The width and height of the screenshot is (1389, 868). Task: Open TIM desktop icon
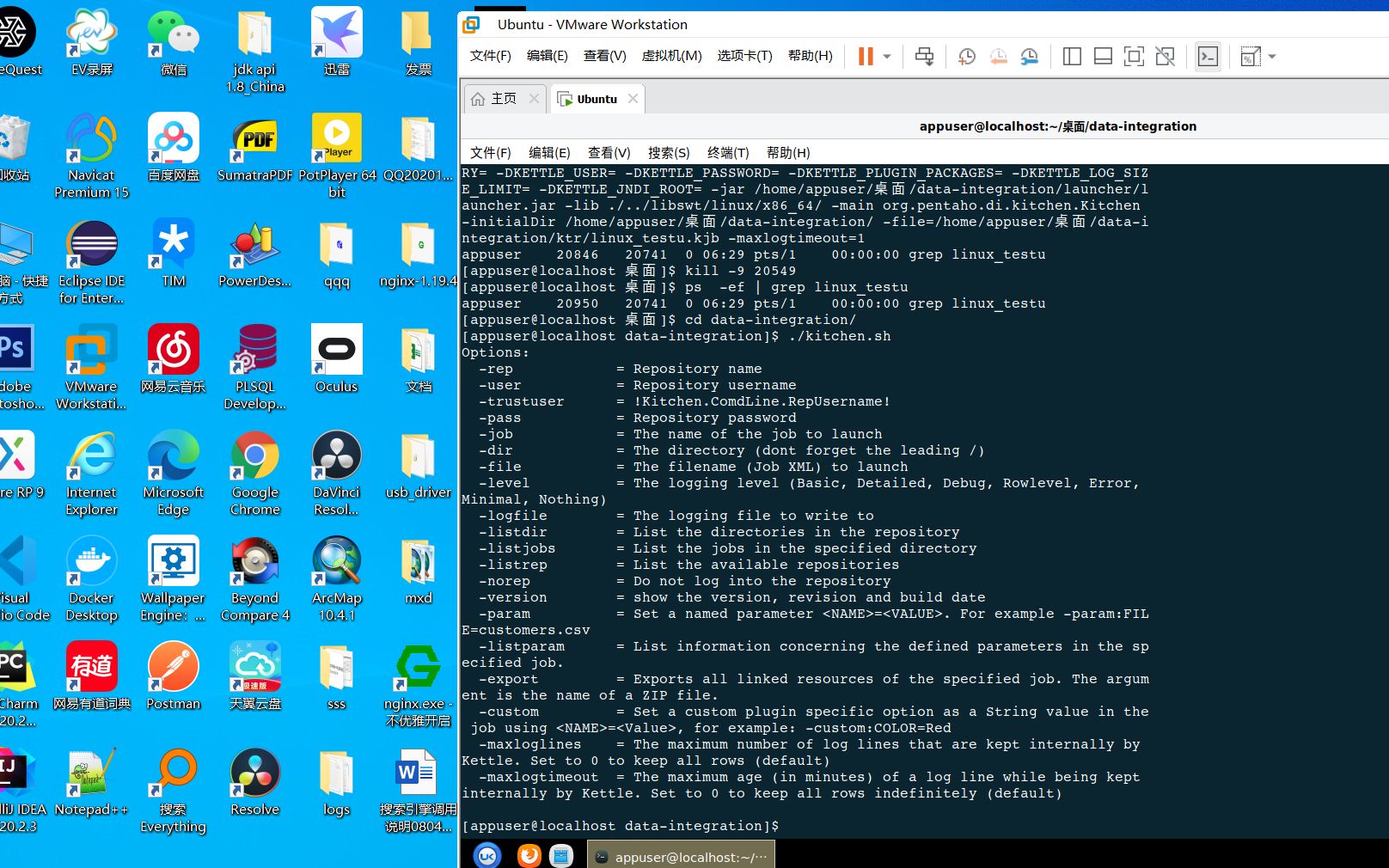(x=174, y=254)
